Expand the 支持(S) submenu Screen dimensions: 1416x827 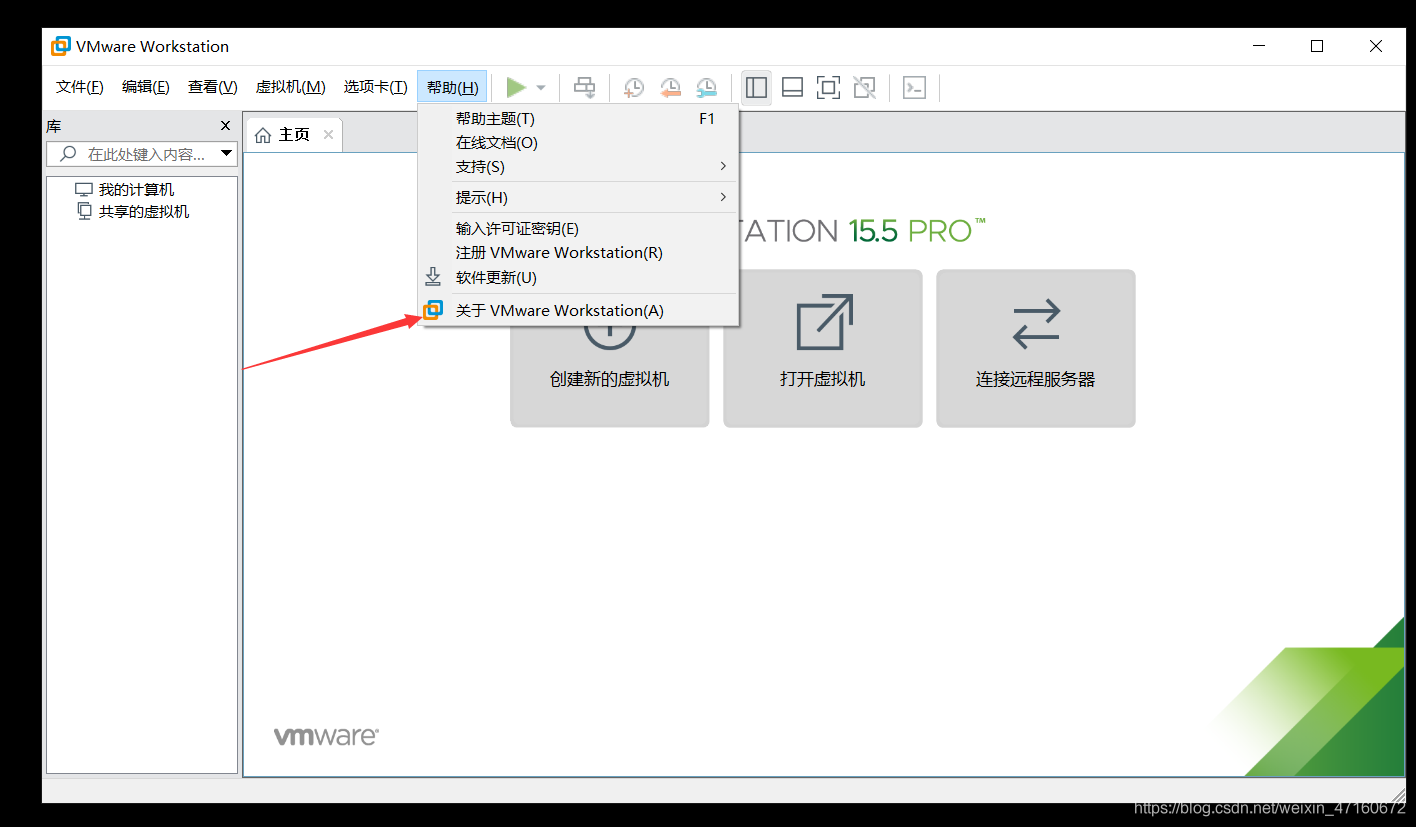579,167
